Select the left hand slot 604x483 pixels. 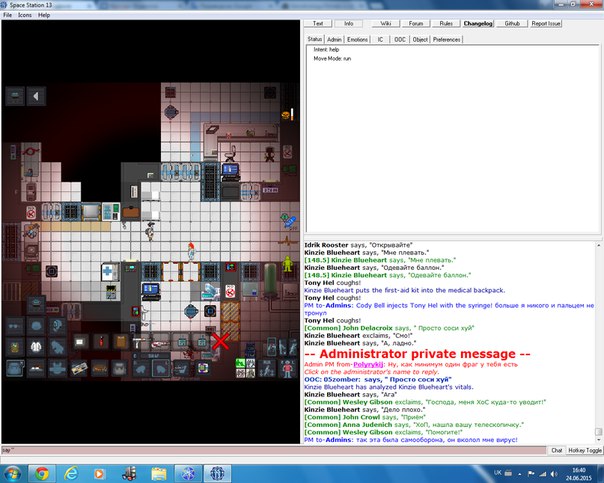pyautogui.click(x=140, y=369)
